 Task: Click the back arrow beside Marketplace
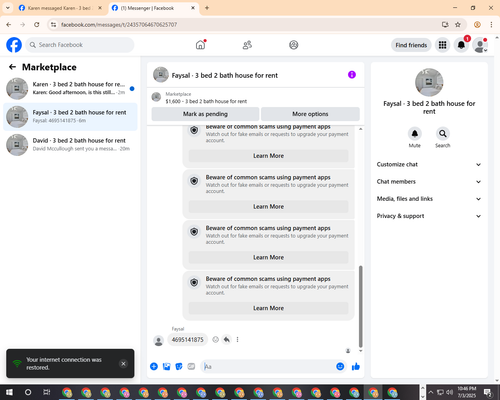pyautogui.click(x=12, y=67)
